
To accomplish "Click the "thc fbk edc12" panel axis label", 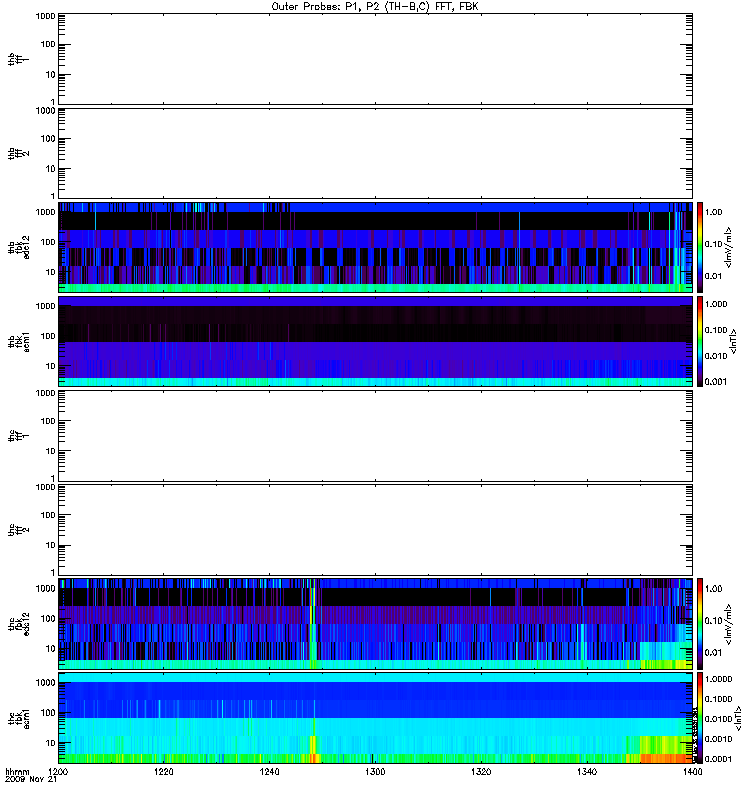I will pos(18,624).
